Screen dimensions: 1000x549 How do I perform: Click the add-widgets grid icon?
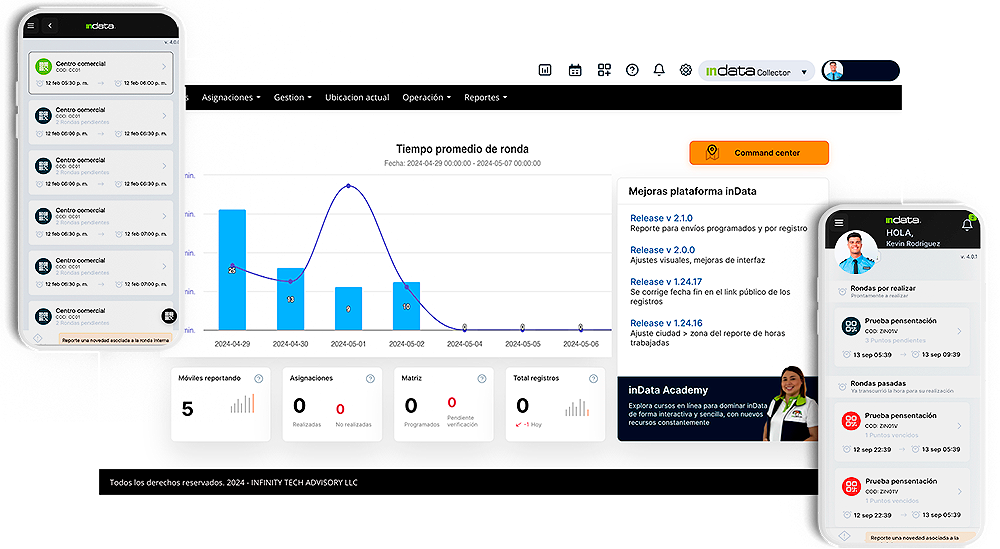click(604, 70)
